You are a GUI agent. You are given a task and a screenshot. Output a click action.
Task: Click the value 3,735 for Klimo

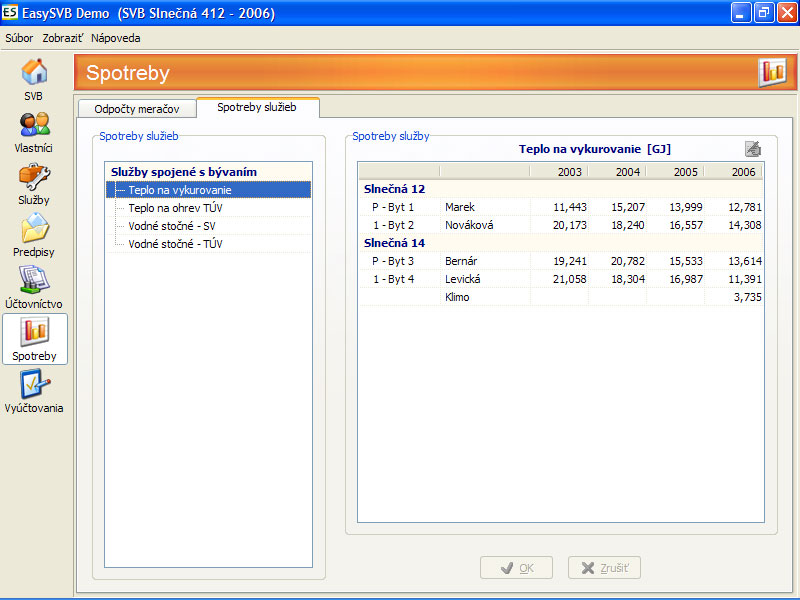[x=747, y=297]
